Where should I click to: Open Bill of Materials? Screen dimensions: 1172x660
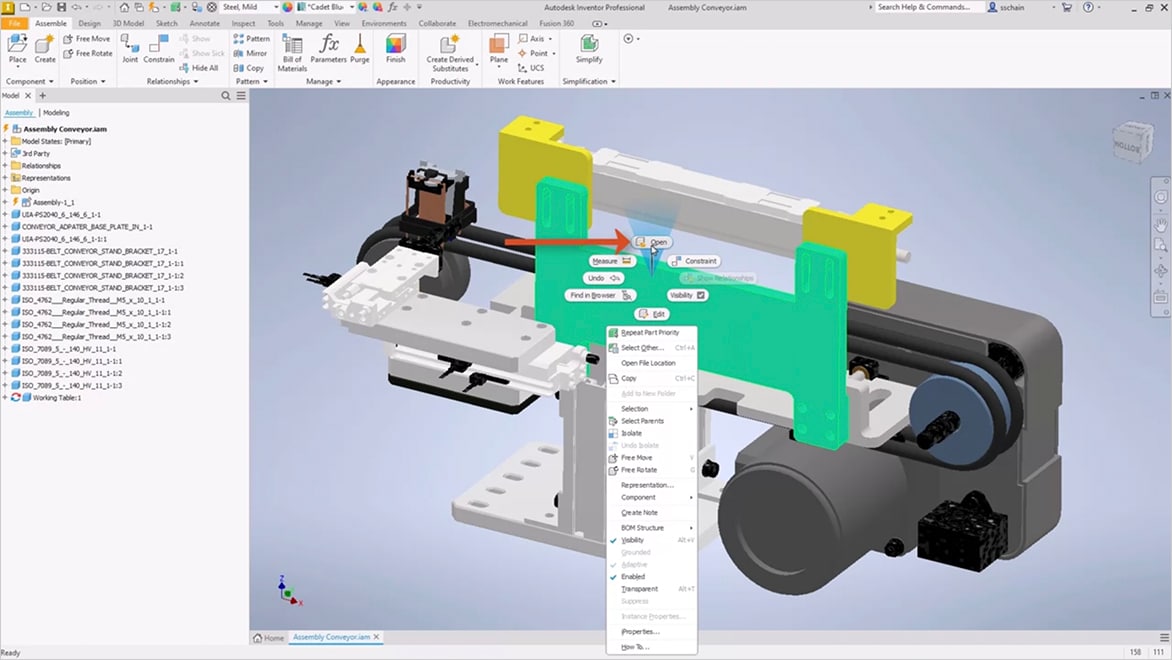pyautogui.click(x=292, y=50)
